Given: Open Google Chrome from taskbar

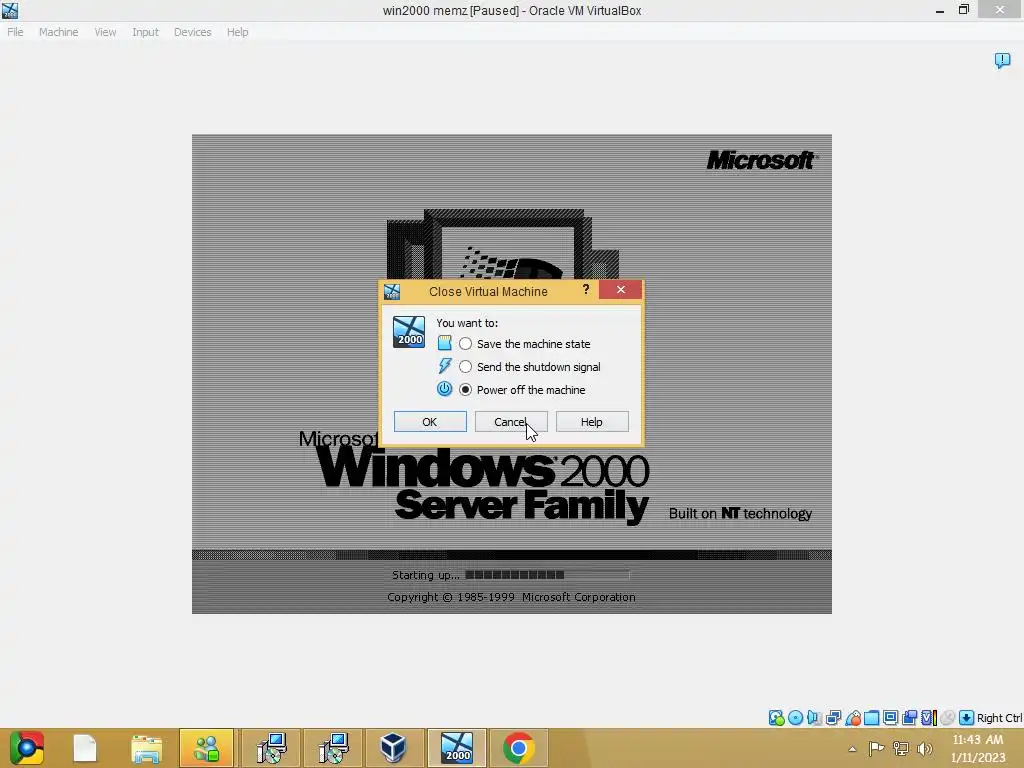Looking at the screenshot, I should (x=519, y=748).
